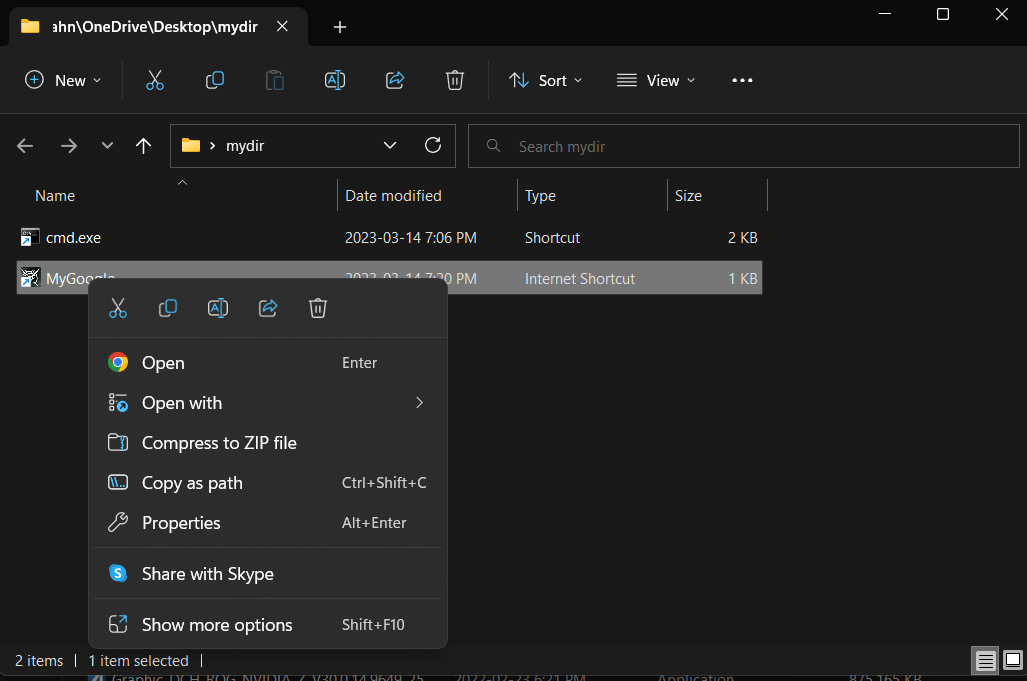Switch to large icons view in status bar
Screen dimensions: 1027x681
tap(1012, 660)
